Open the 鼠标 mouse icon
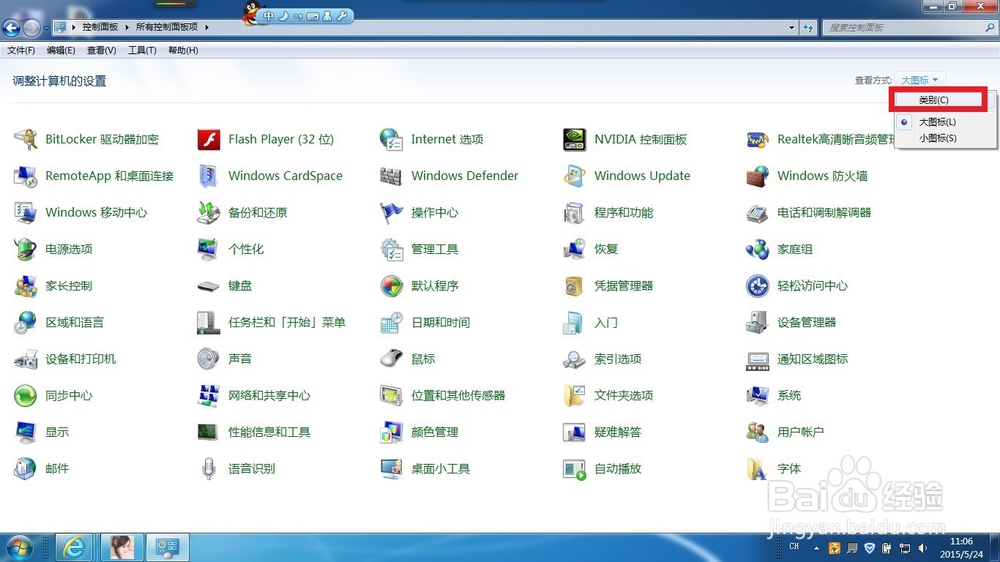This screenshot has height=562, width=1000. [391, 359]
